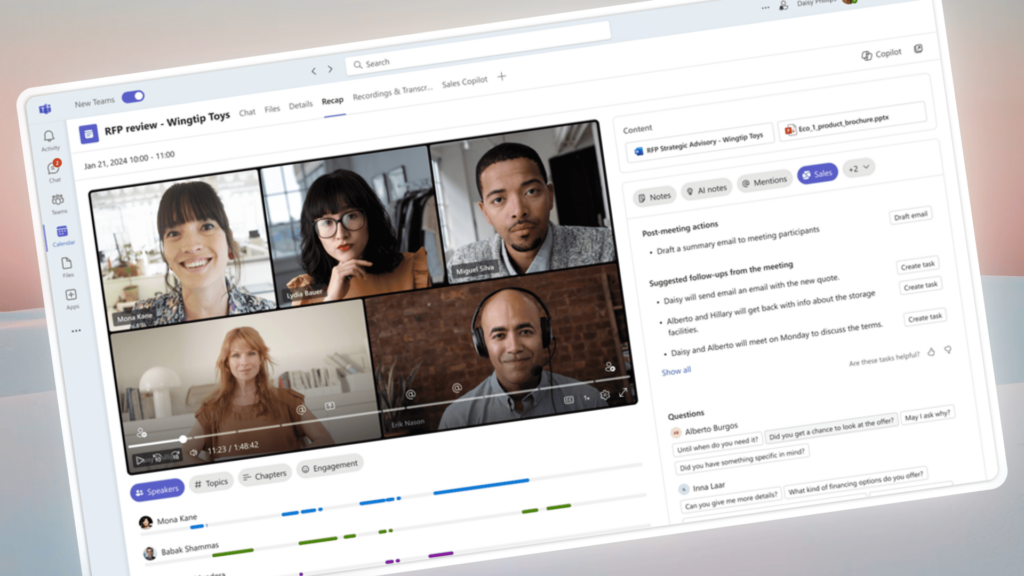Open RFP Strategic Advisory - Wingtip Toys file
1024x576 pixels.
click(699, 144)
